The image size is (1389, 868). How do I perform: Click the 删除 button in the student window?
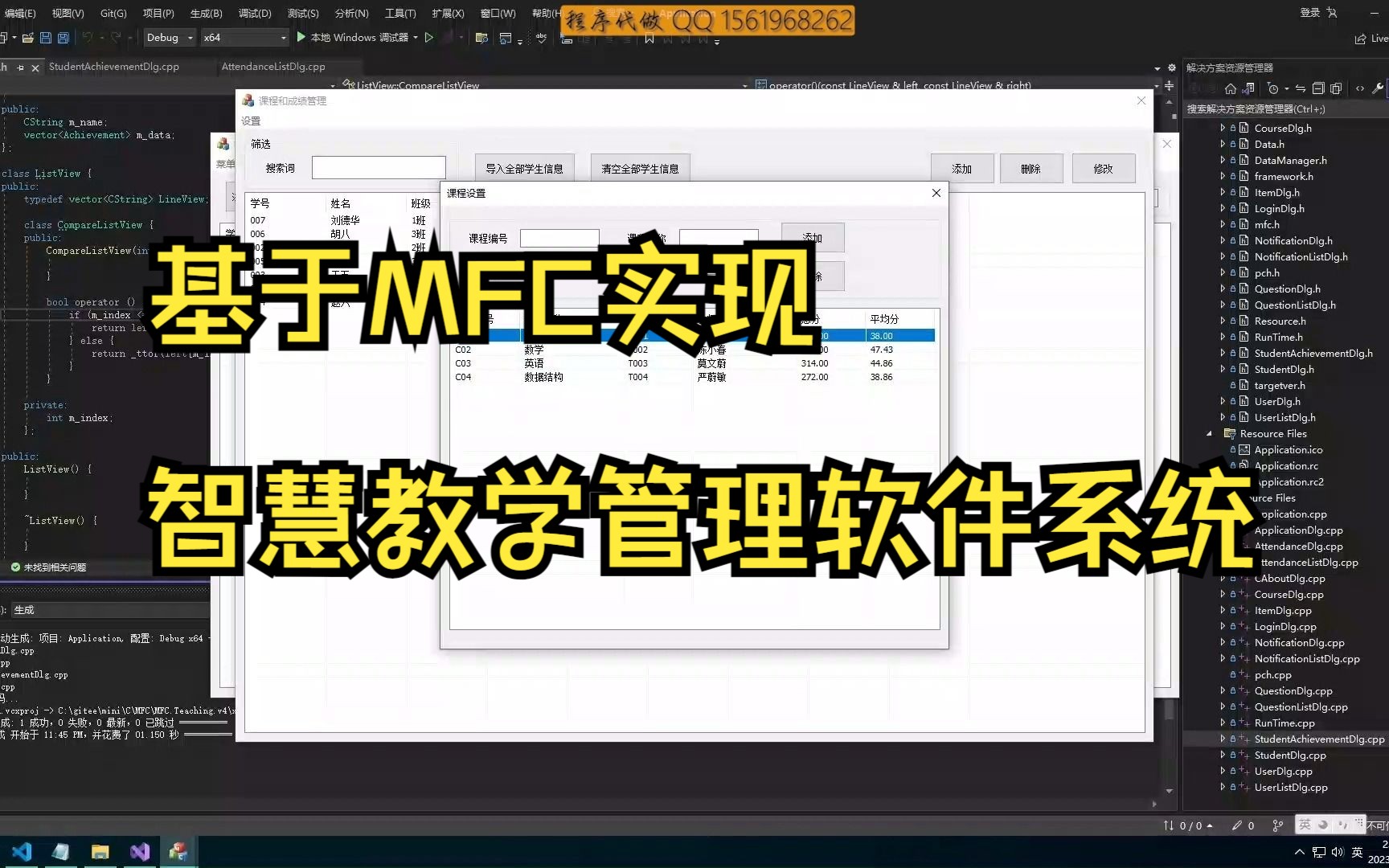[1030, 169]
